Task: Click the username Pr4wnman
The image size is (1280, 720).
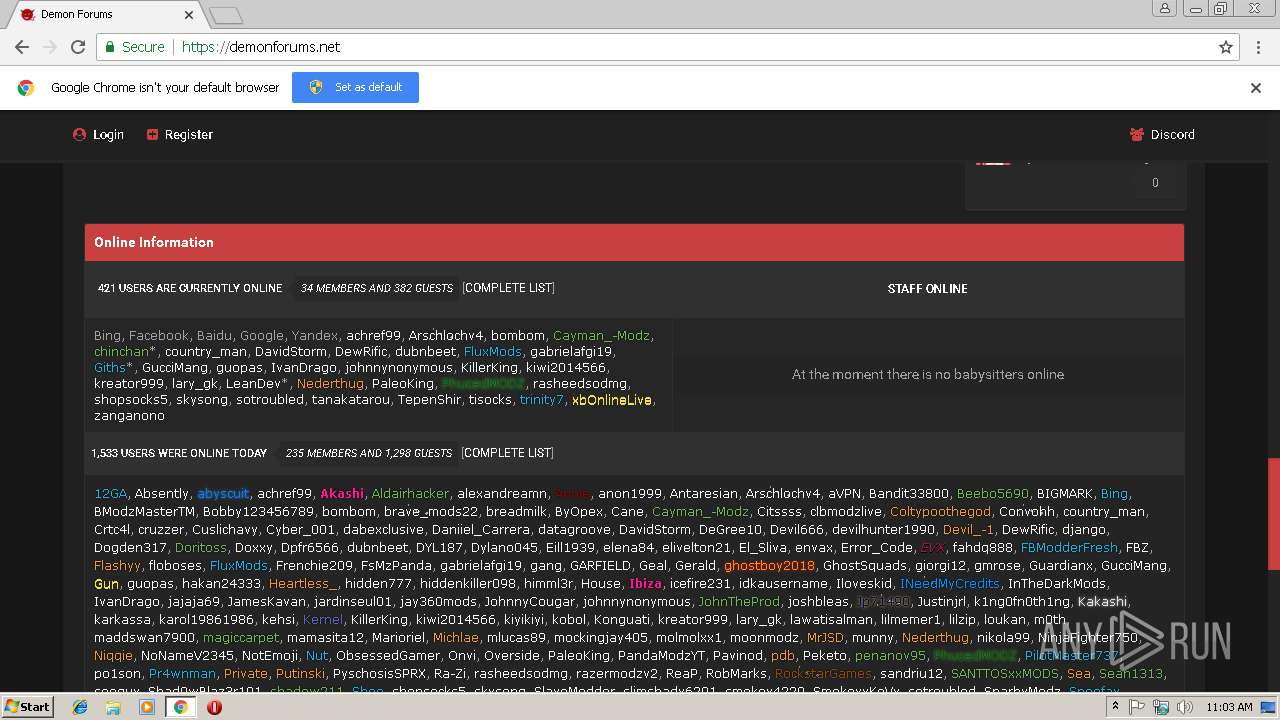Action: click(182, 674)
